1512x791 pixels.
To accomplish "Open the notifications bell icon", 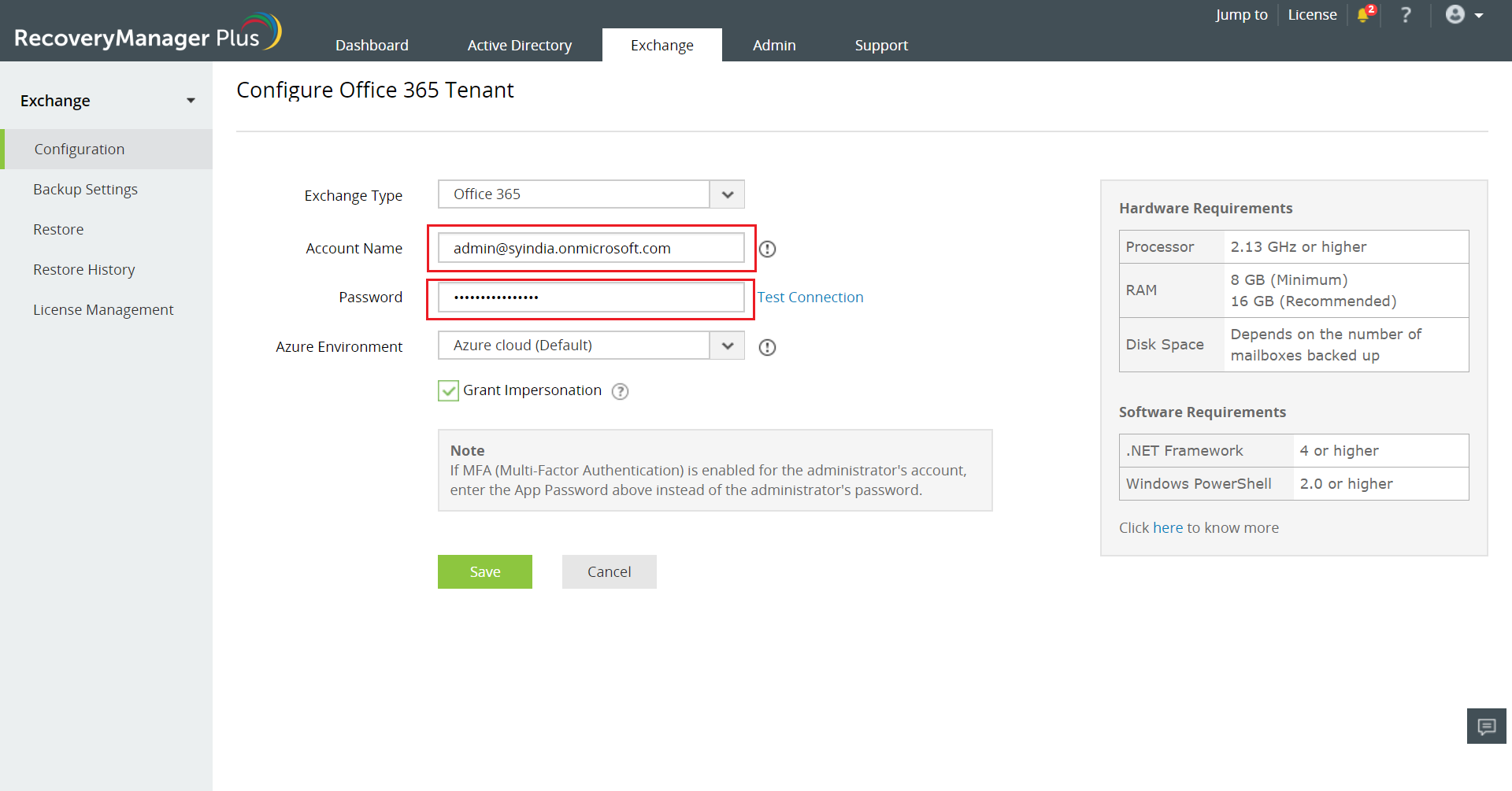I will (1364, 15).
